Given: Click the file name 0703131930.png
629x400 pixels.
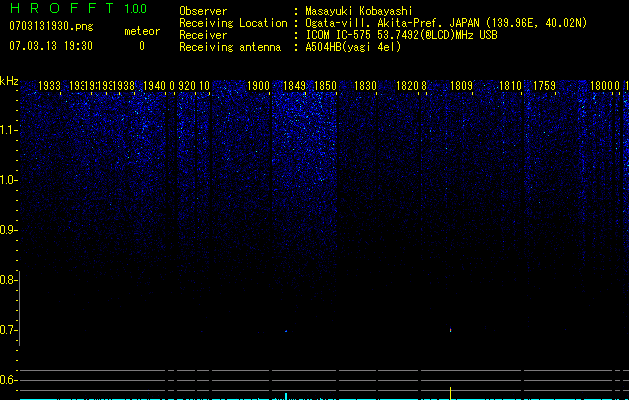Looking at the screenshot, I should (x=51, y=26).
